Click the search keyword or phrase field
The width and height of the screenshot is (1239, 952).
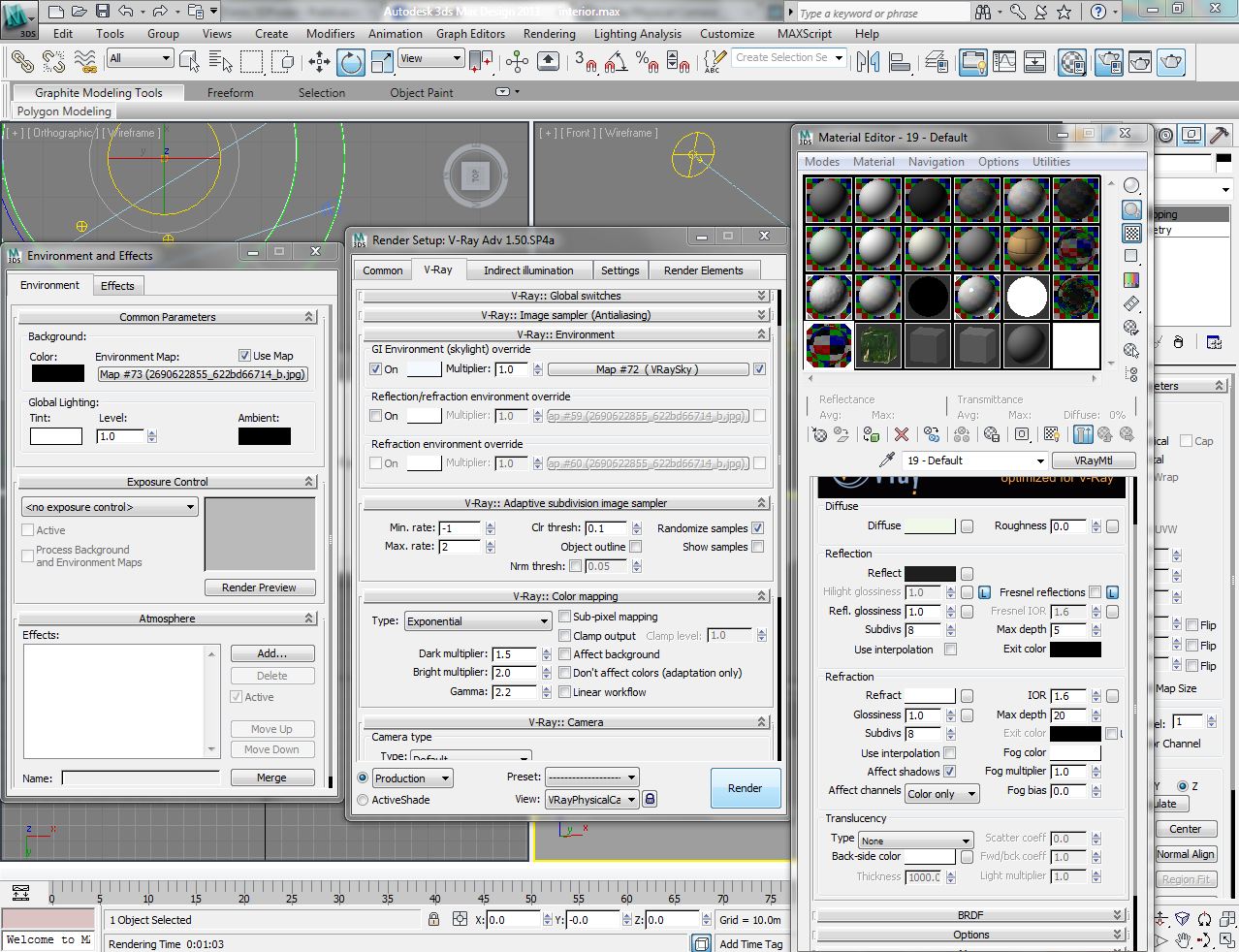point(882,14)
